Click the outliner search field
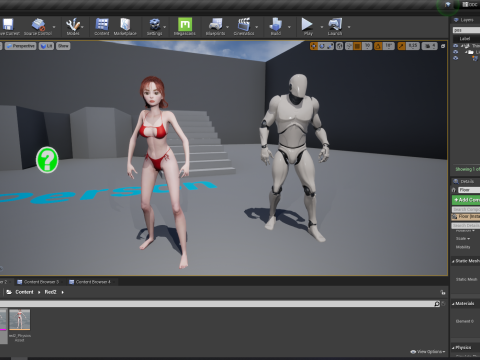The height and width of the screenshot is (360, 480). point(466,30)
